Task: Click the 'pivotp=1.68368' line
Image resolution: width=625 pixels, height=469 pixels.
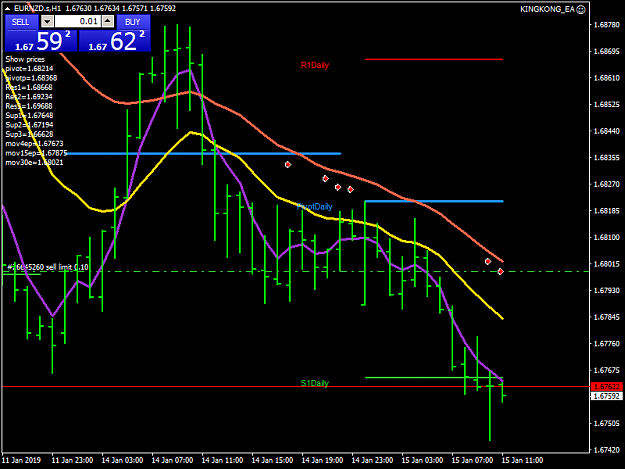Action: coord(31,78)
